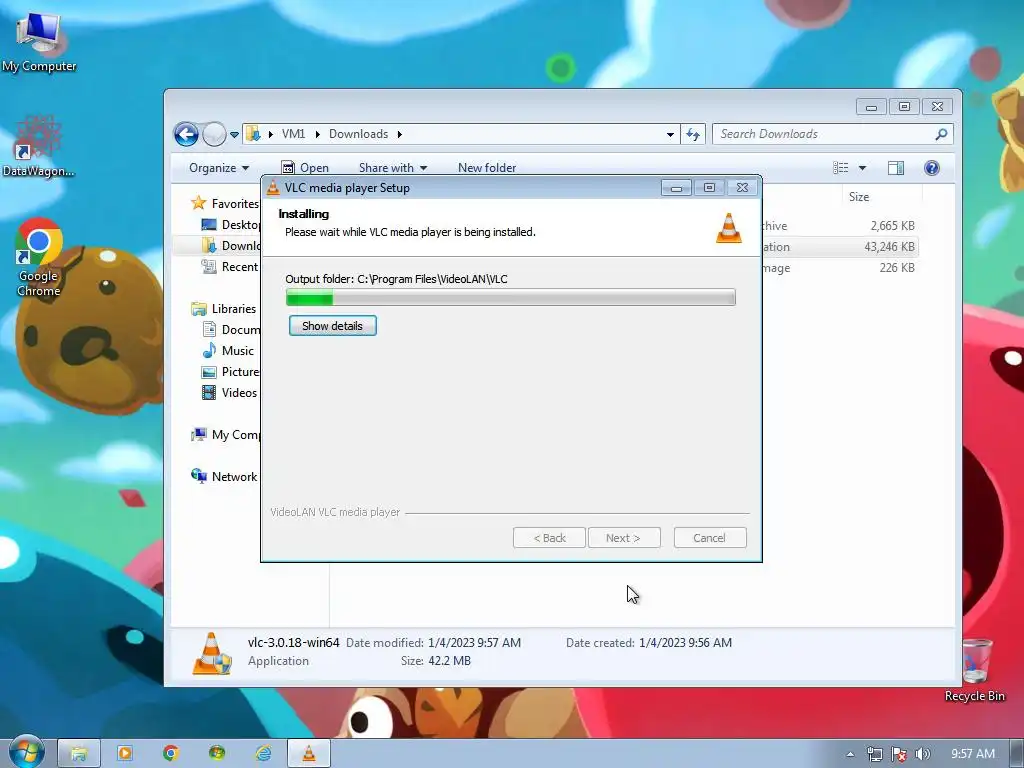1024x768 pixels.
Task: Open Explorer help icon
Action: (932, 168)
